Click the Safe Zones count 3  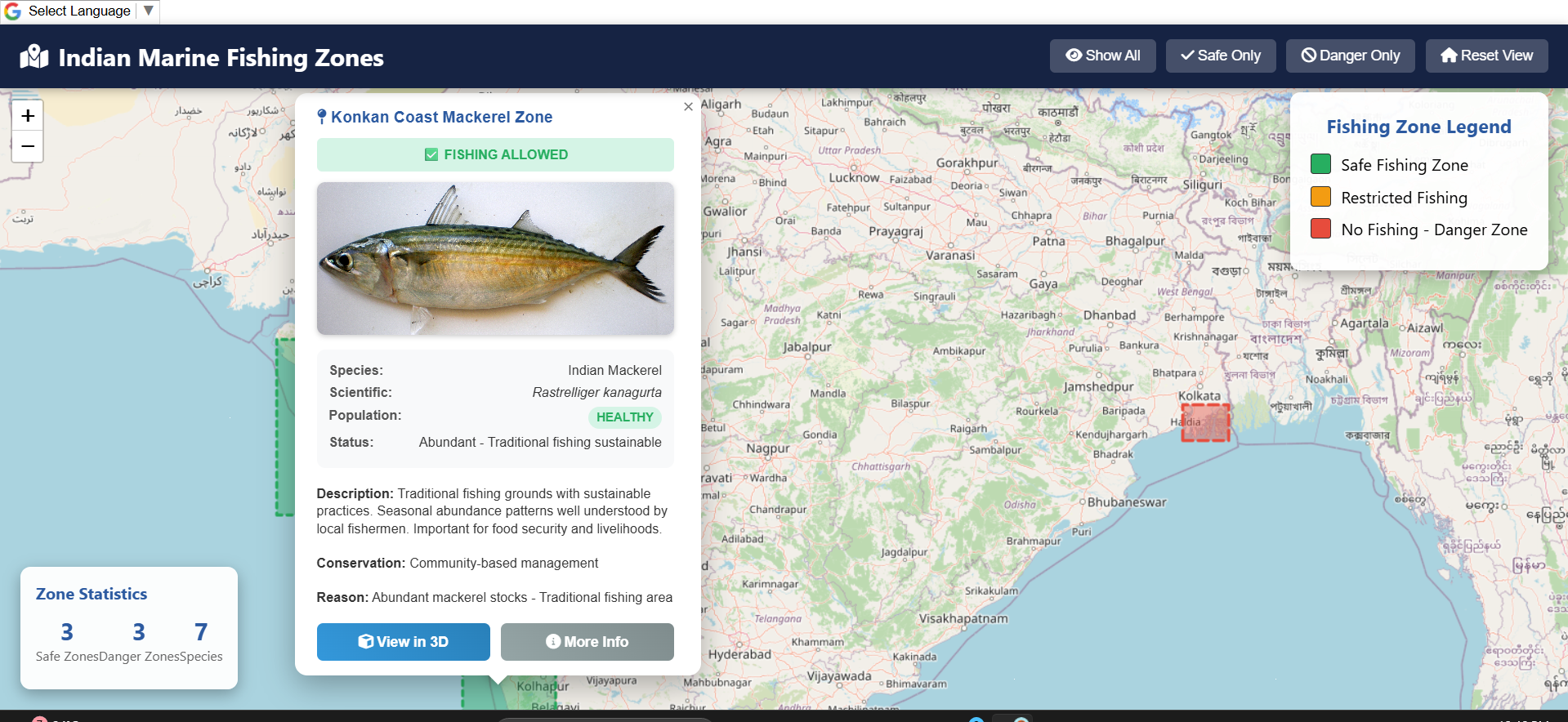[67, 632]
